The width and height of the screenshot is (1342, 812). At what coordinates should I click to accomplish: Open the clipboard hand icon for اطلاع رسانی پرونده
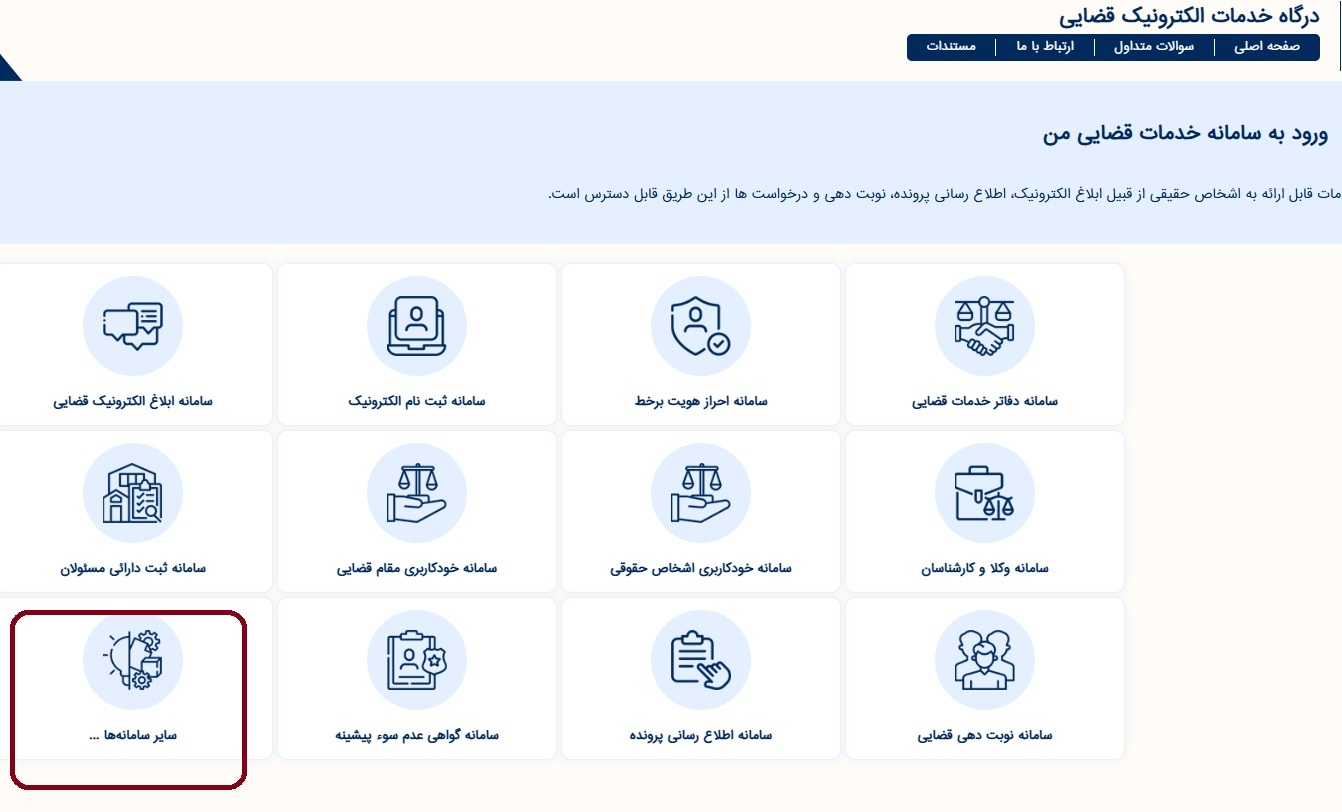(x=700, y=660)
